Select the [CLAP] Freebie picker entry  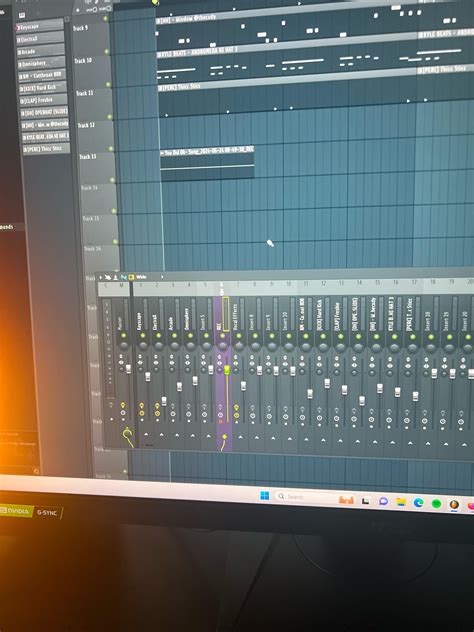point(44,100)
